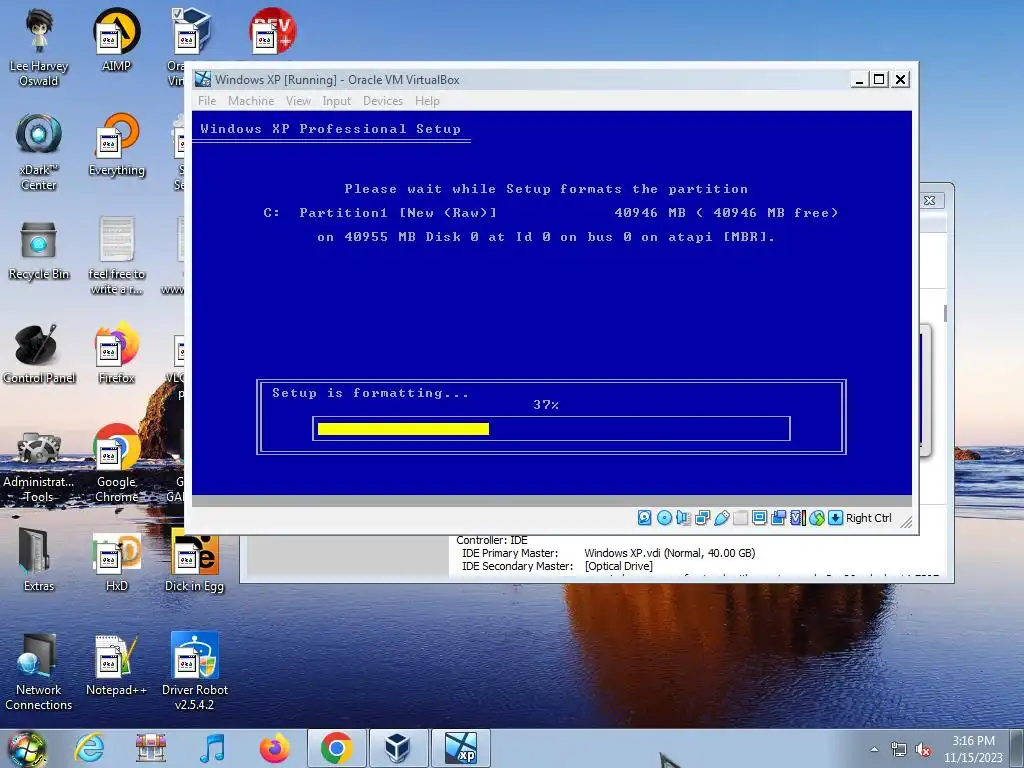Click the recording status icon
This screenshot has width=1024, height=768.
(x=778, y=518)
